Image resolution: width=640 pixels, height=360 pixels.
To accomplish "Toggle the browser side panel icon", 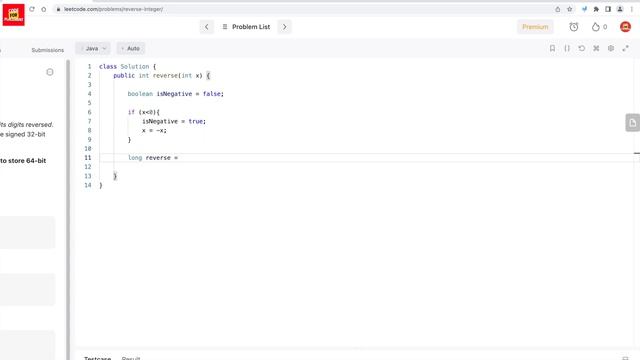I will (608, 9).
